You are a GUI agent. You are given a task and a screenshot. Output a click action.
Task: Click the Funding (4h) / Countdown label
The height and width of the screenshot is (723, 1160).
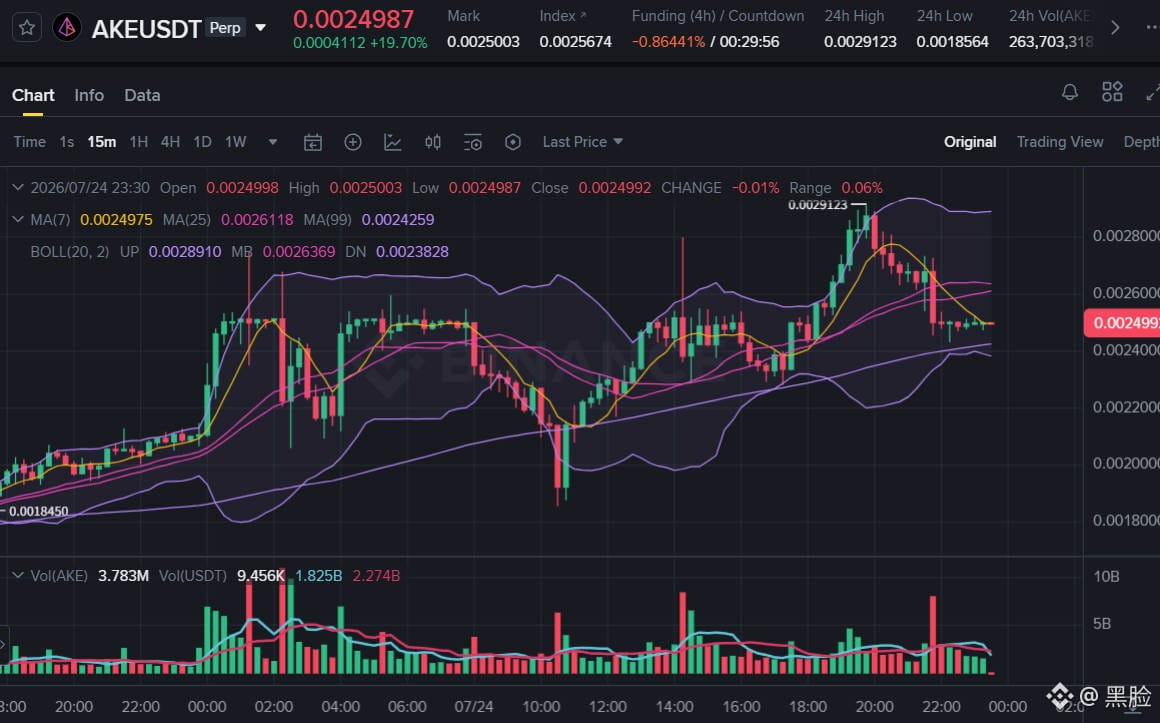tap(718, 16)
